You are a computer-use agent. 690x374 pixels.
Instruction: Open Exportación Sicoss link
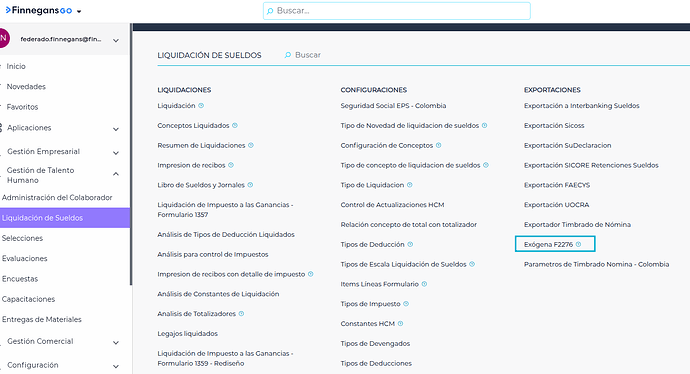coord(554,125)
